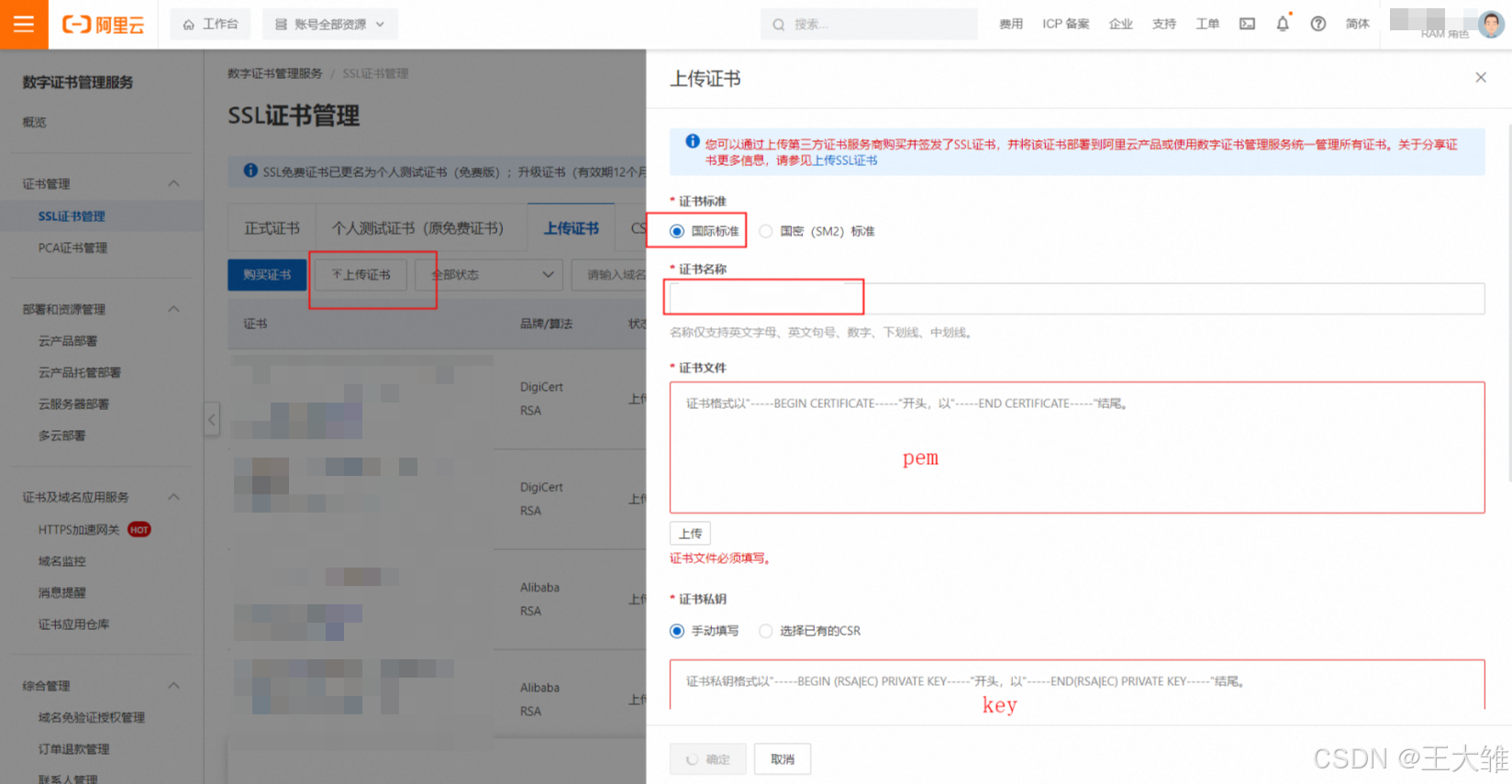Focus the 证书名称 input field

pos(1077,298)
